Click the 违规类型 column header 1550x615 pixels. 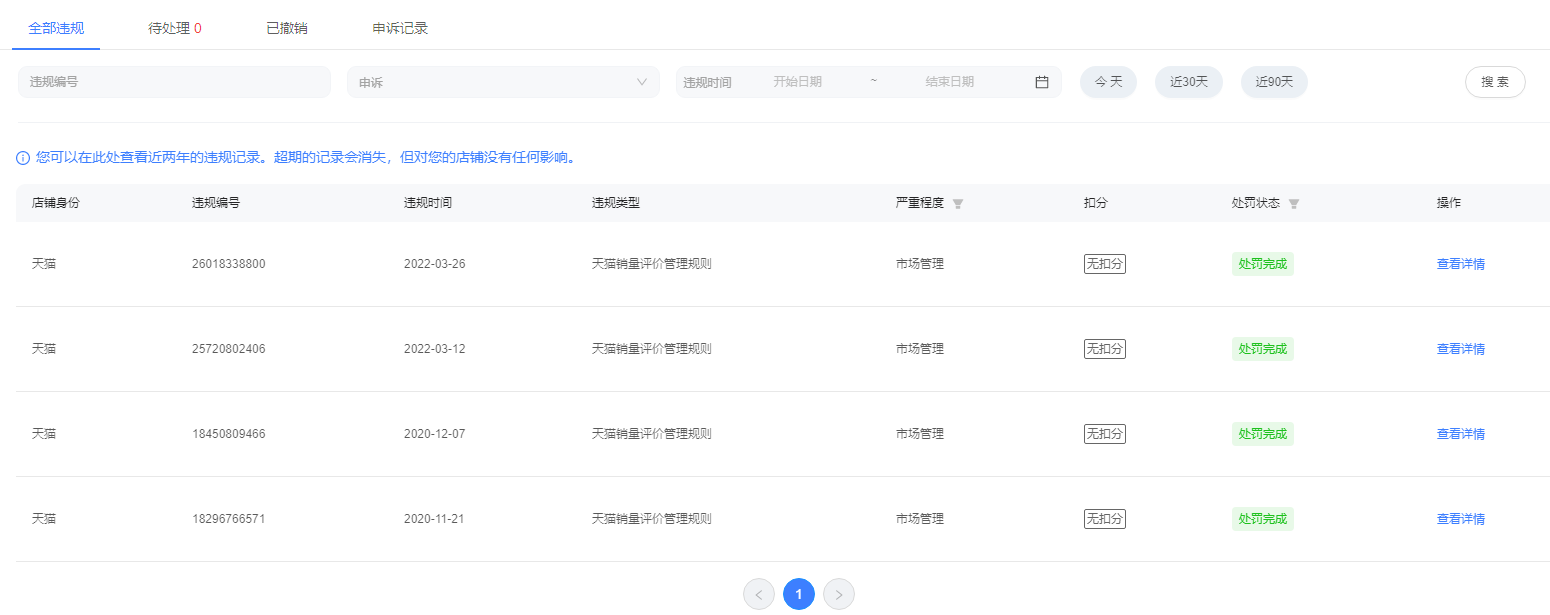click(616, 203)
